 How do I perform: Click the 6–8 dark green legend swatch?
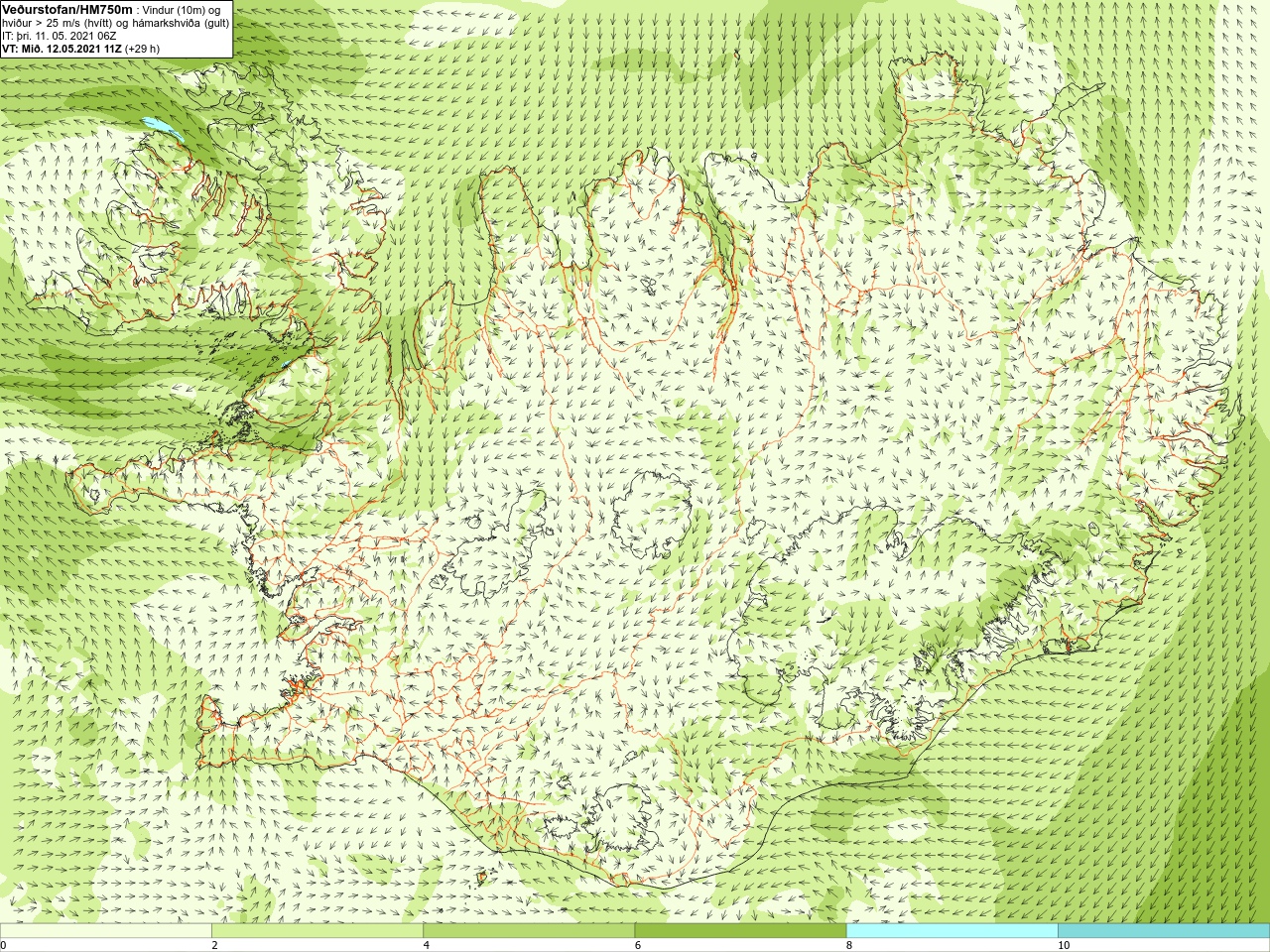(740, 931)
